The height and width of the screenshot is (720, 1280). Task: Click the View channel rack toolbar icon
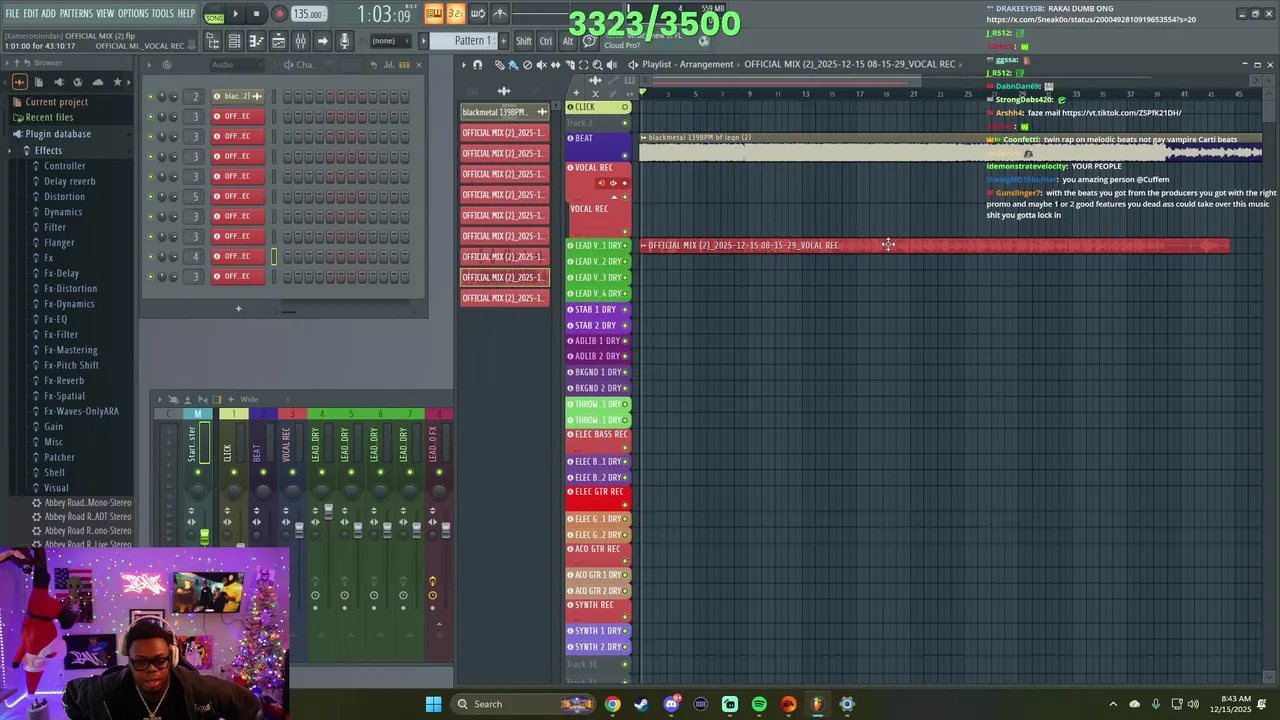click(x=234, y=41)
